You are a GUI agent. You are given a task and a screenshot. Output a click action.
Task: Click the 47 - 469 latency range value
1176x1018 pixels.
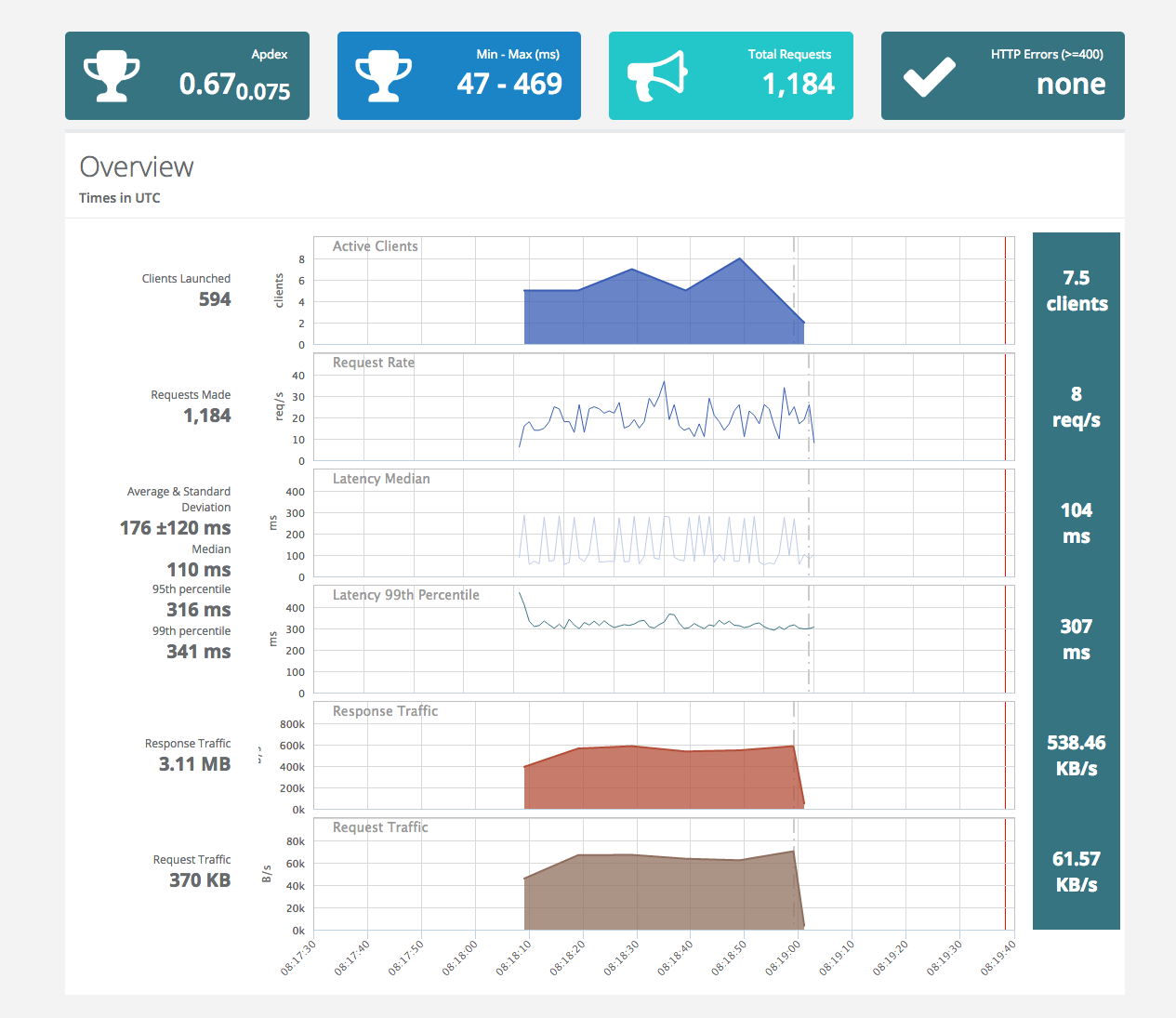pyautogui.click(x=509, y=84)
